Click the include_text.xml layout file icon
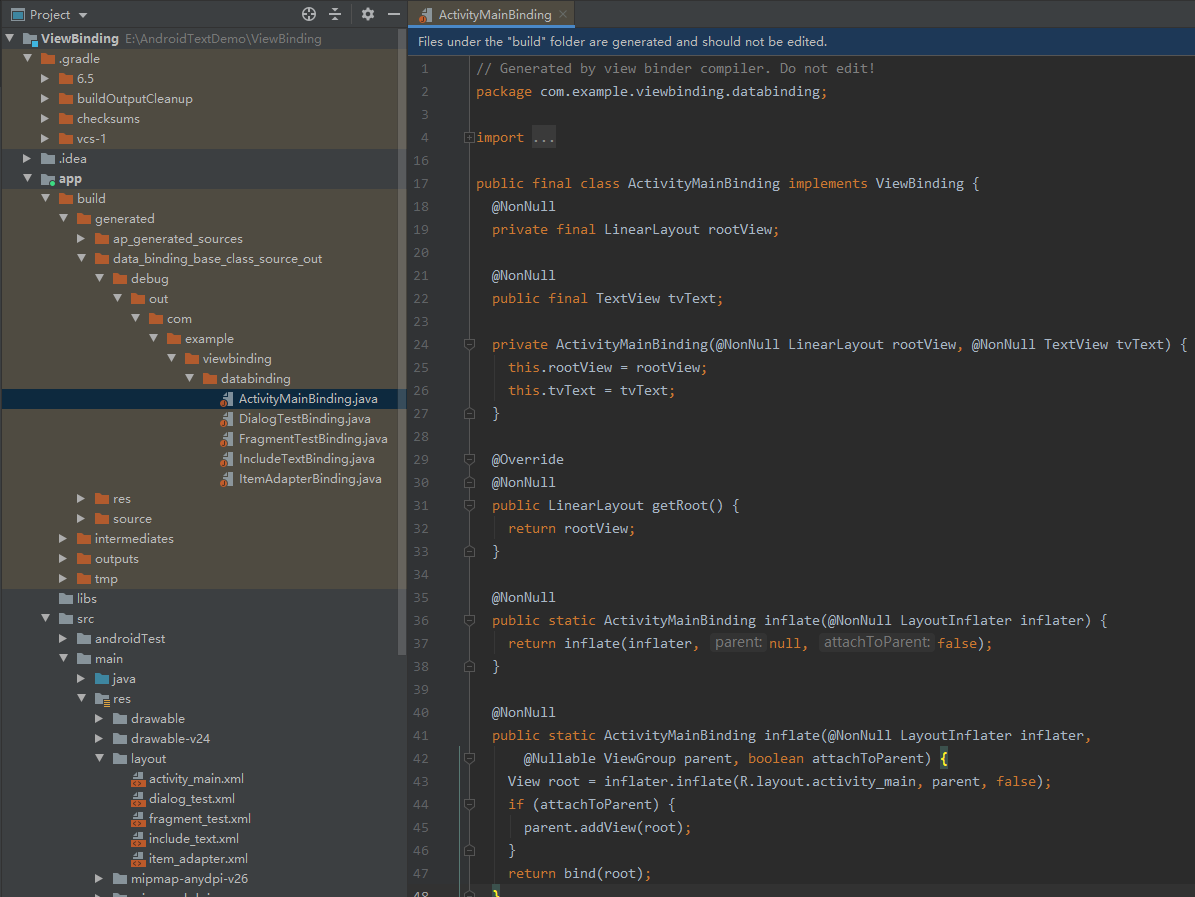The image size is (1195, 897). coord(138,839)
